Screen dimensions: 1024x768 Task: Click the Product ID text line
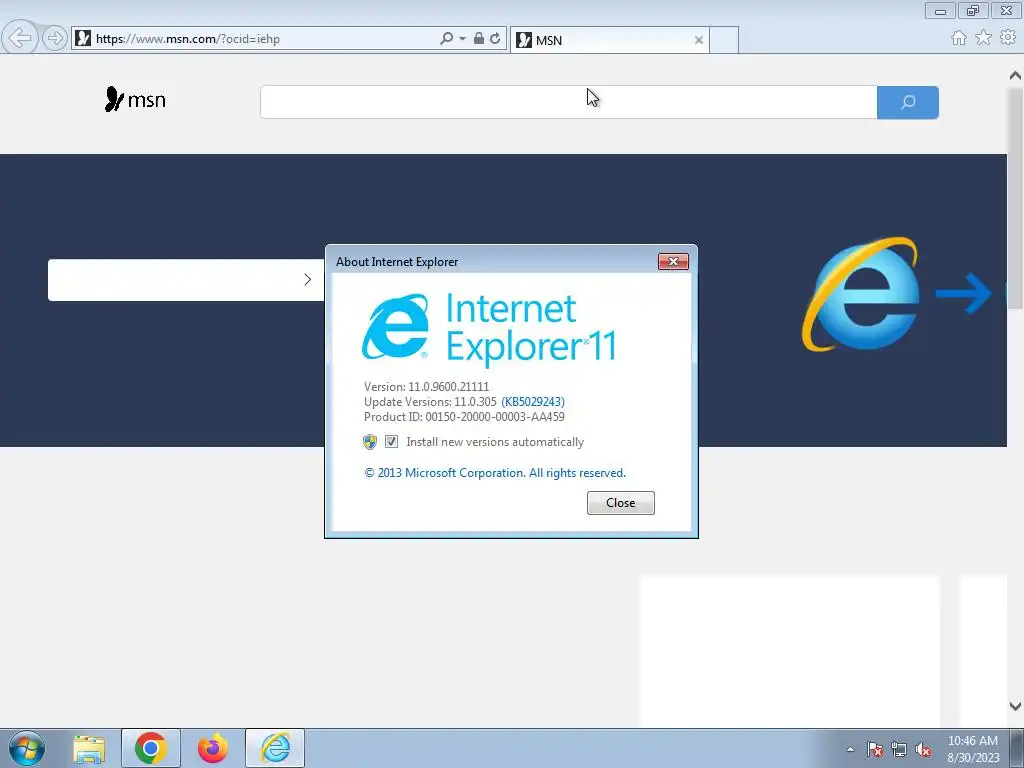[x=464, y=417]
